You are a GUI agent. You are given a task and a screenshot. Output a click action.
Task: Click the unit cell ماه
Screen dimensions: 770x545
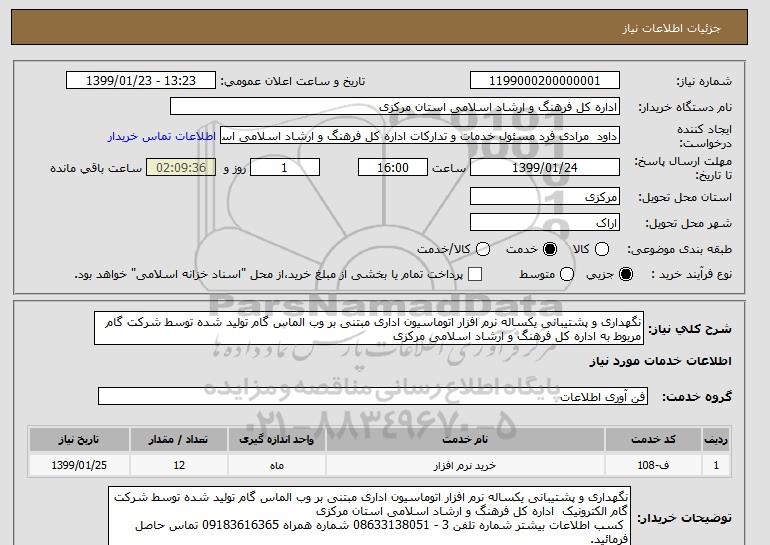click(276, 465)
